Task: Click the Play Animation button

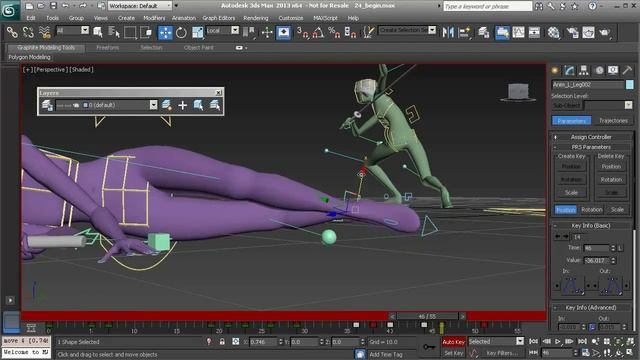Action: point(558,341)
